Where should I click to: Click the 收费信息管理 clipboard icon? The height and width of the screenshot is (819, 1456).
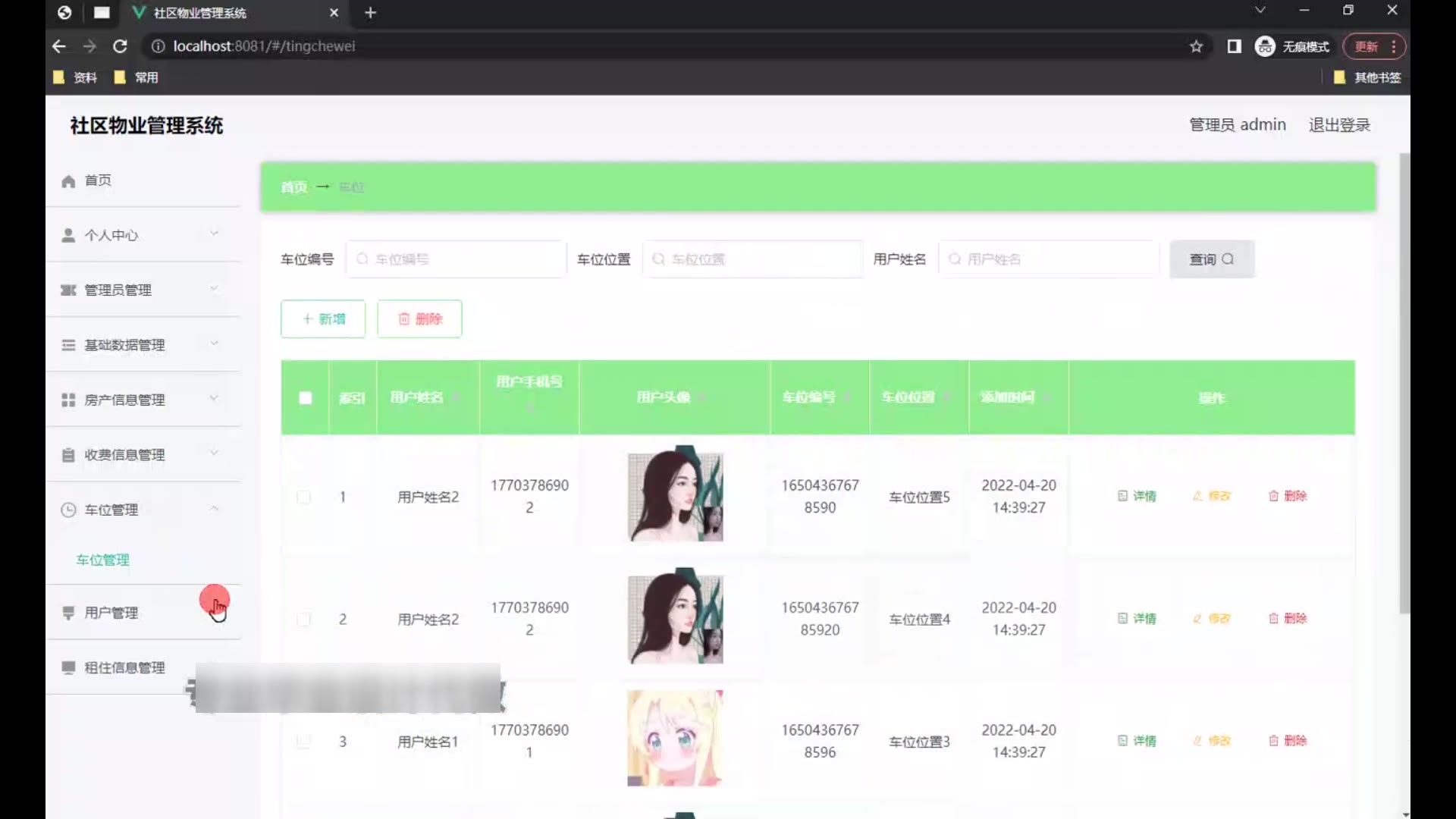click(68, 455)
